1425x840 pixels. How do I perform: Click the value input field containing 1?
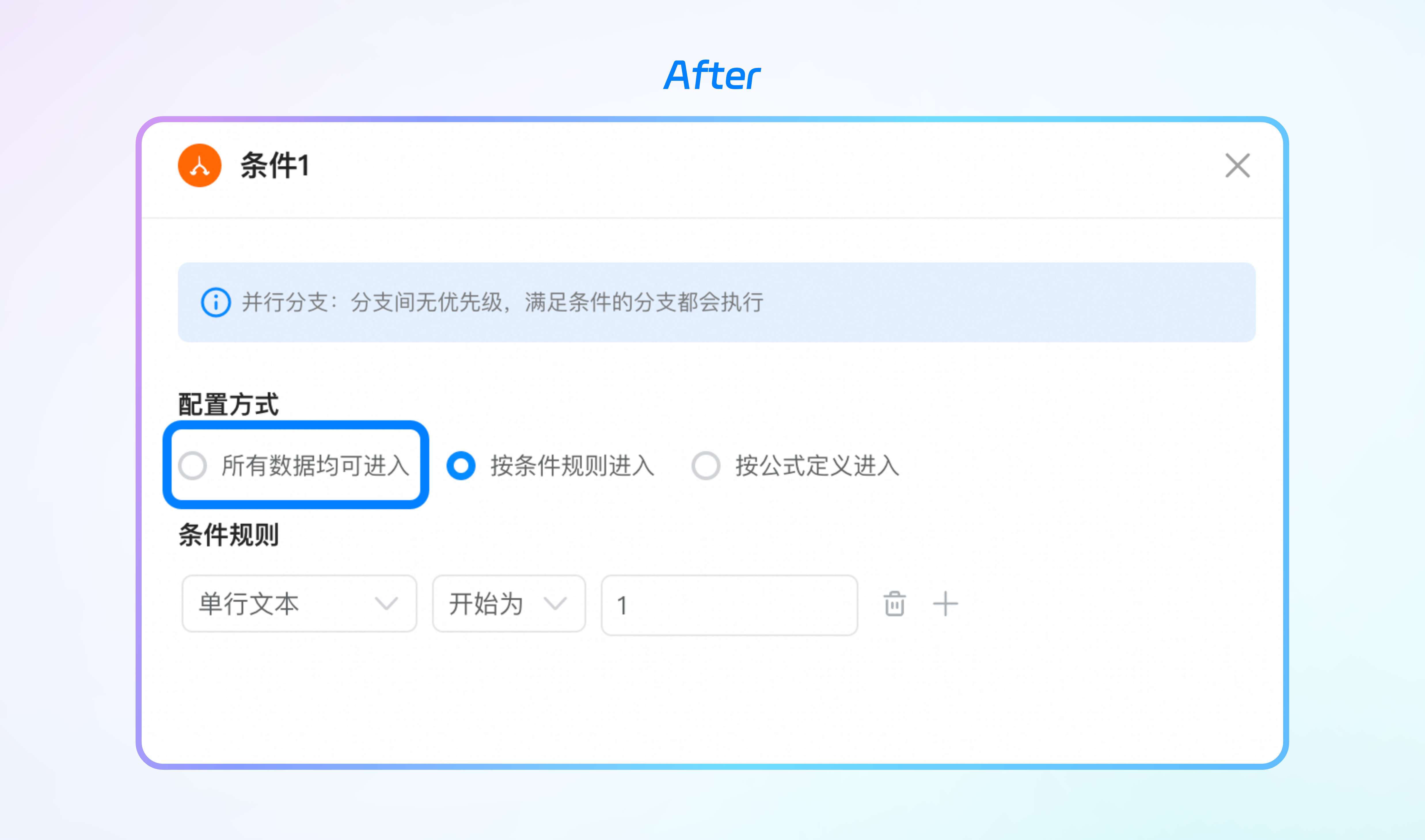(x=729, y=605)
